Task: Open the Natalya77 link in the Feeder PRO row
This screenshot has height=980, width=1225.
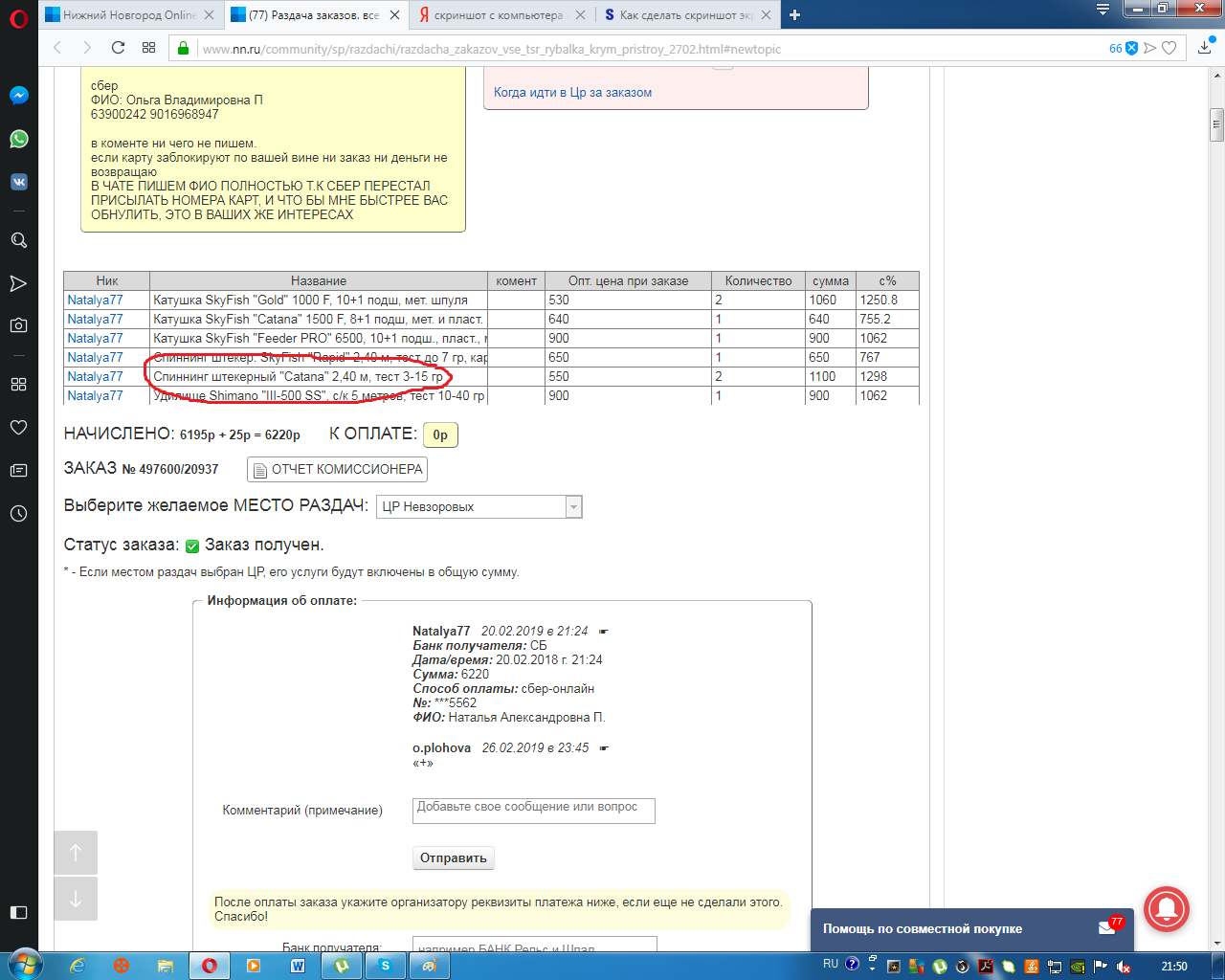Action: pos(95,338)
